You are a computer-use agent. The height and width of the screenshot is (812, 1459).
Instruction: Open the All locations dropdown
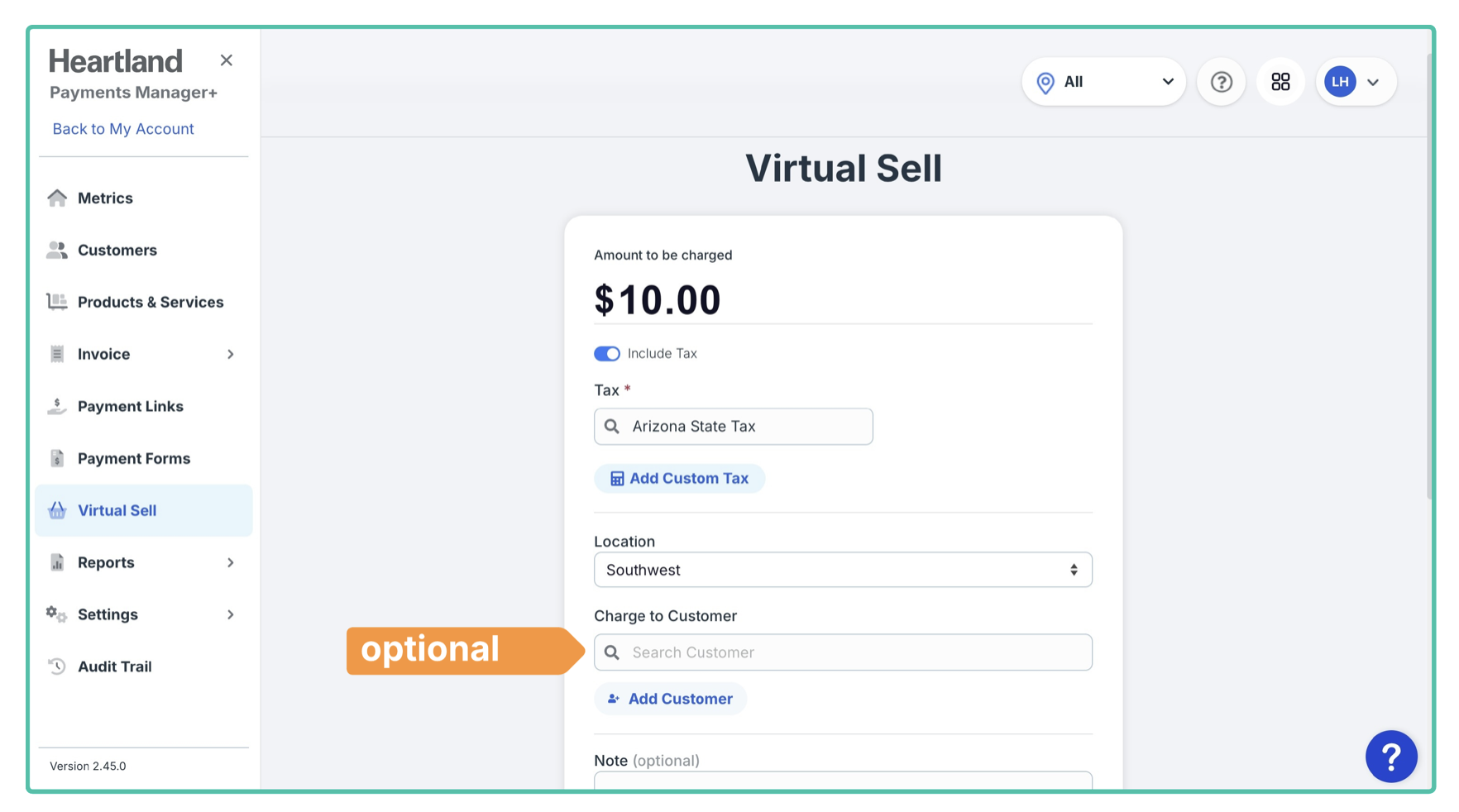click(1103, 82)
